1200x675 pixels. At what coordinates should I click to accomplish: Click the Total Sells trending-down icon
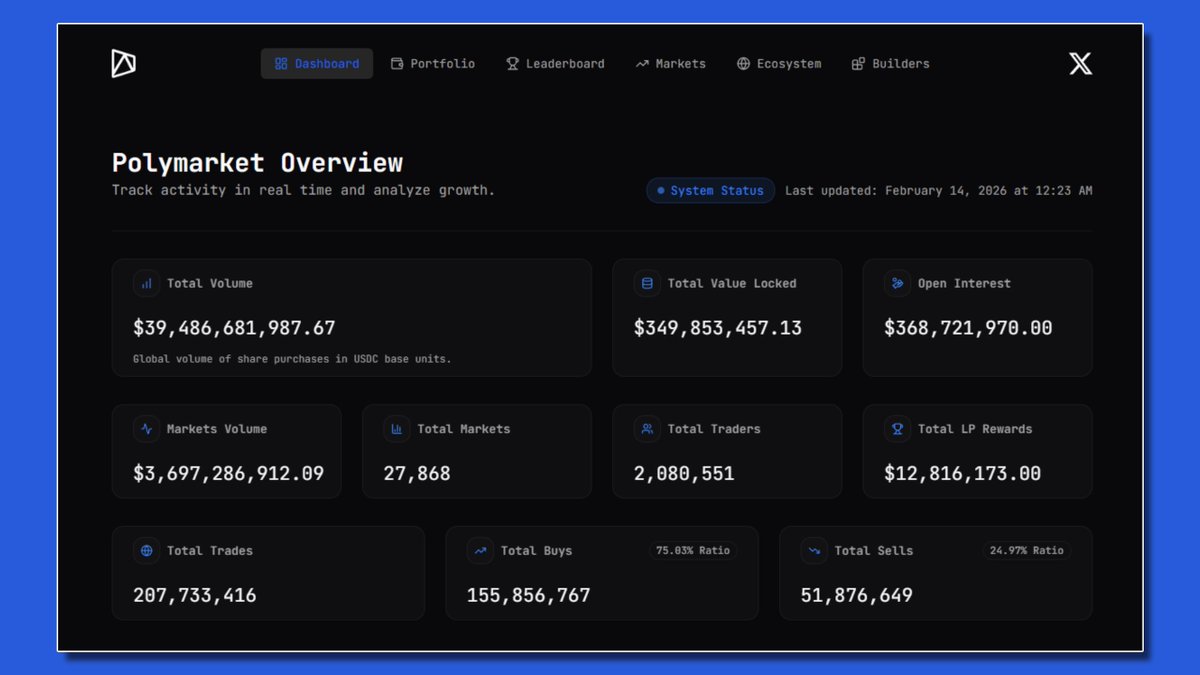click(814, 551)
